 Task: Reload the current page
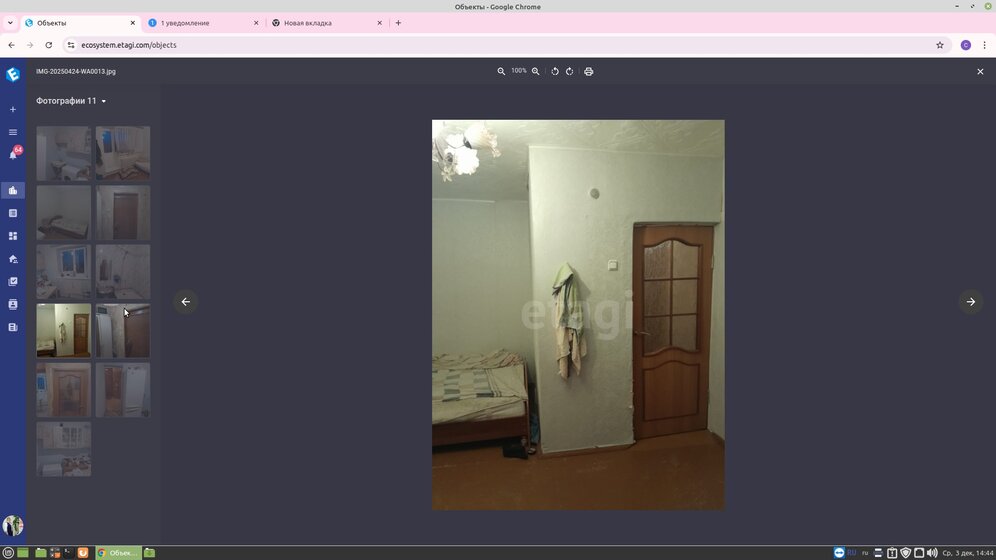pyautogui.click(x=49, y=45)
